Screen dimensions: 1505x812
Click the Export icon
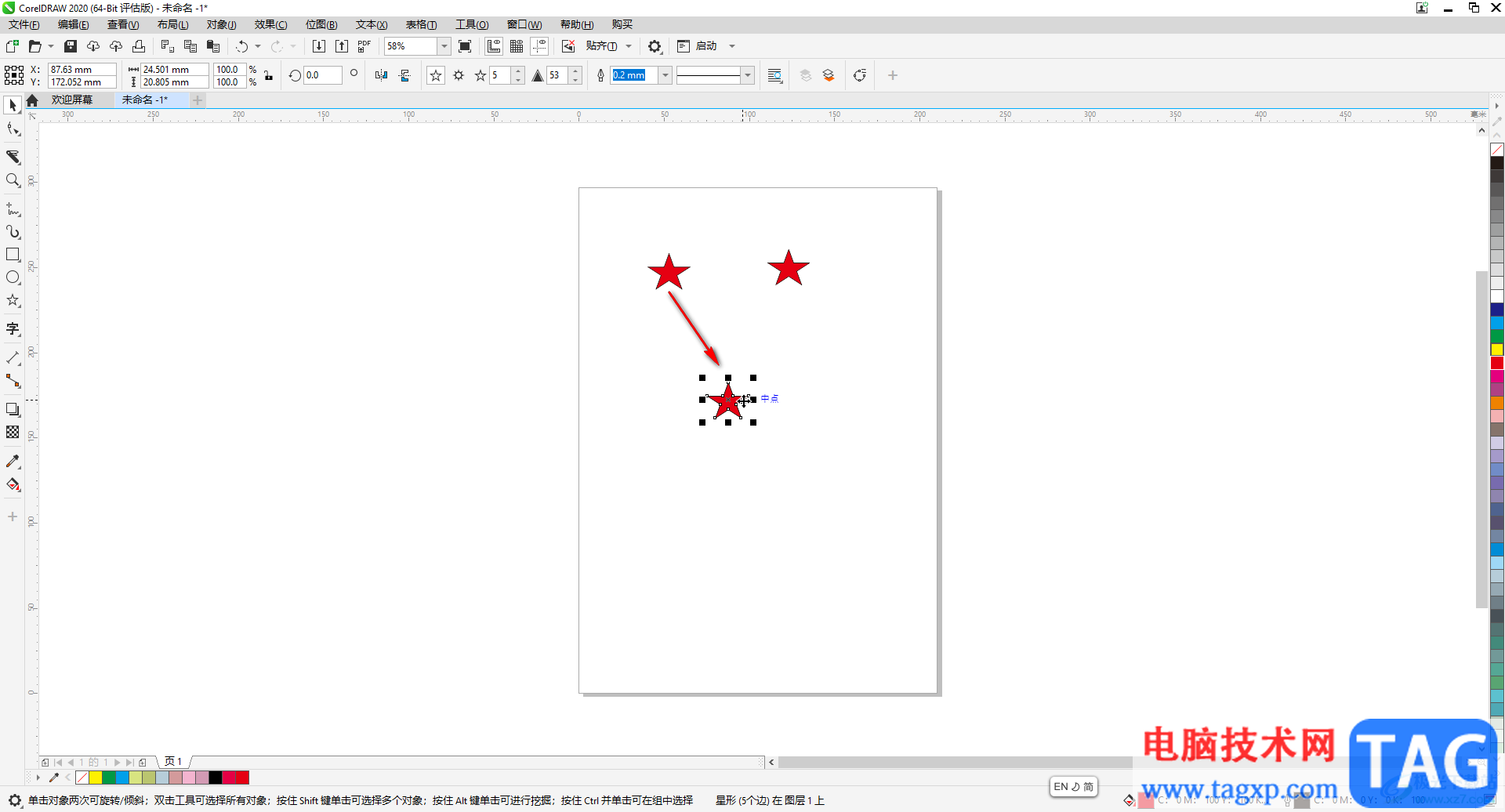(342, 46)
